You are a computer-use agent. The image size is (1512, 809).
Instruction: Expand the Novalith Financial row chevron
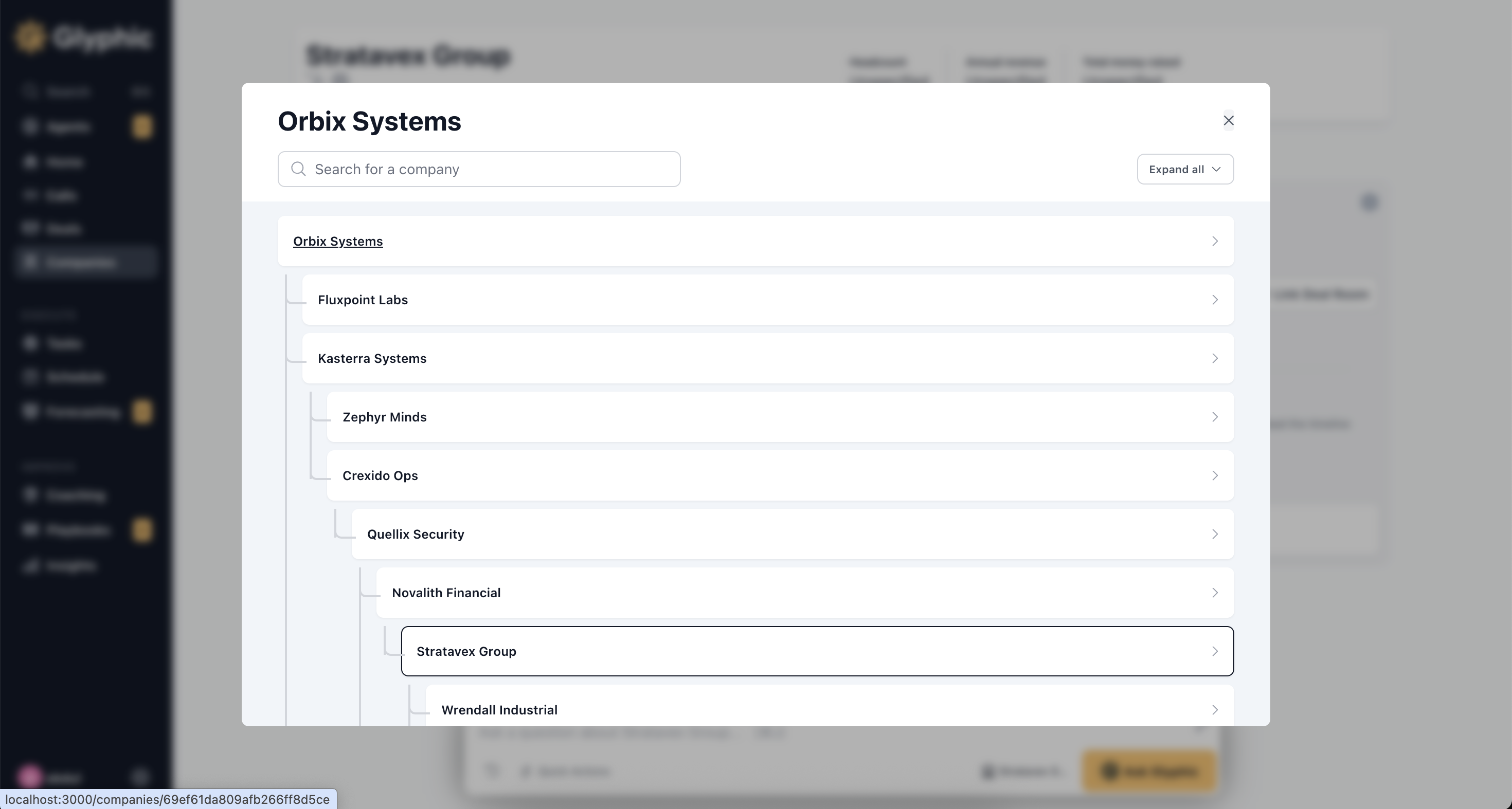(1215, 593)
